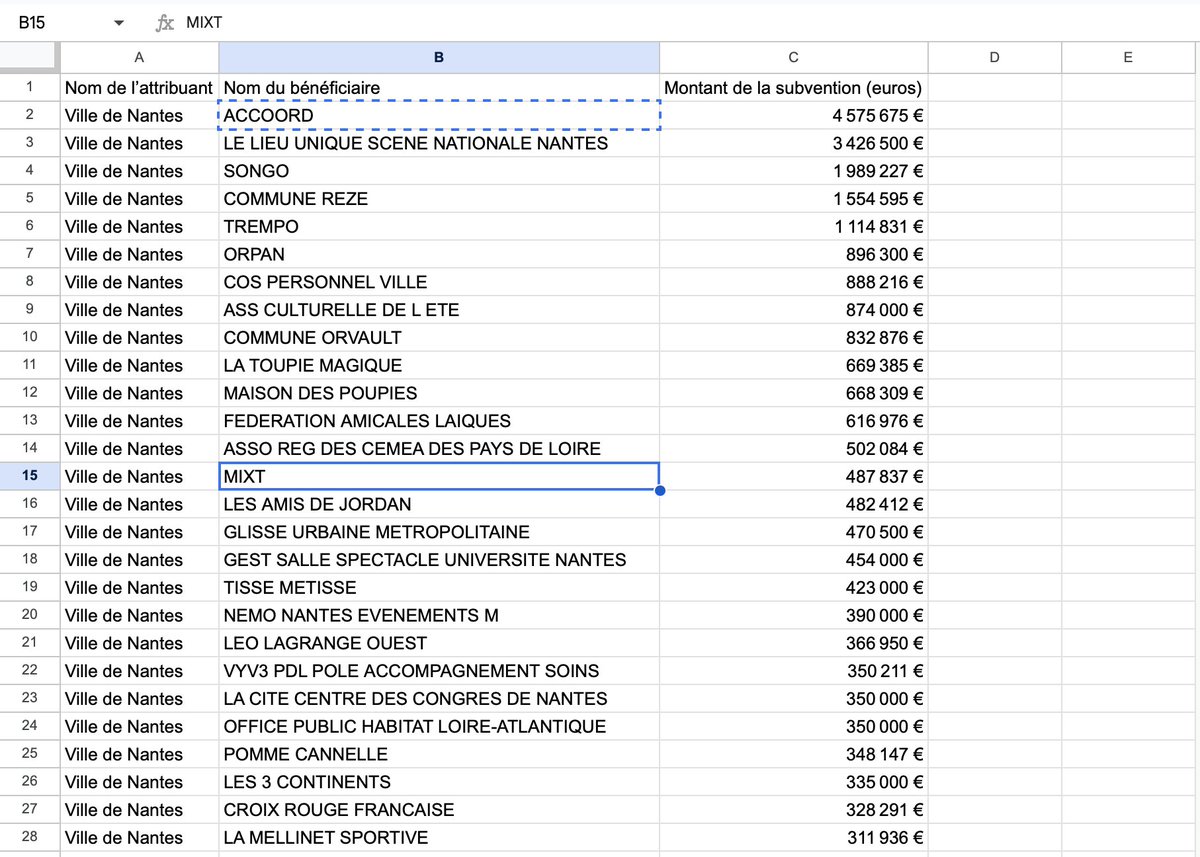Screen dimensions: 1200x857
Task: Click the POMME CANNELLE cell
Action: pyautogui.click(x=439, y=754)
